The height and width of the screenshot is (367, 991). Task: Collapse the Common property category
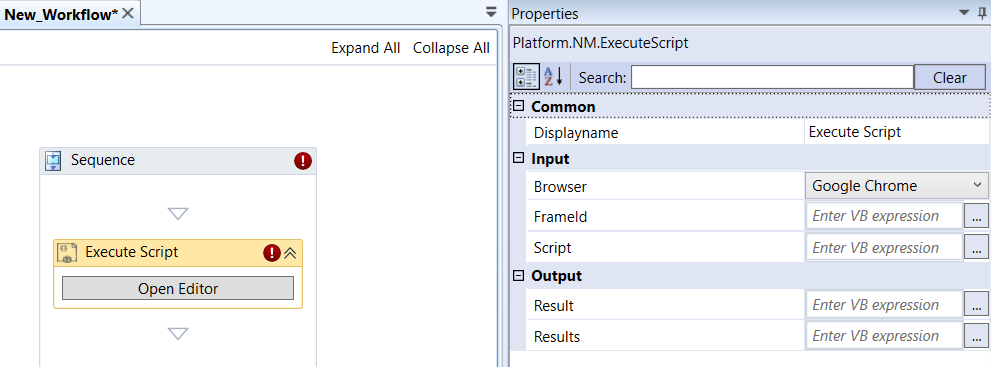518,107
